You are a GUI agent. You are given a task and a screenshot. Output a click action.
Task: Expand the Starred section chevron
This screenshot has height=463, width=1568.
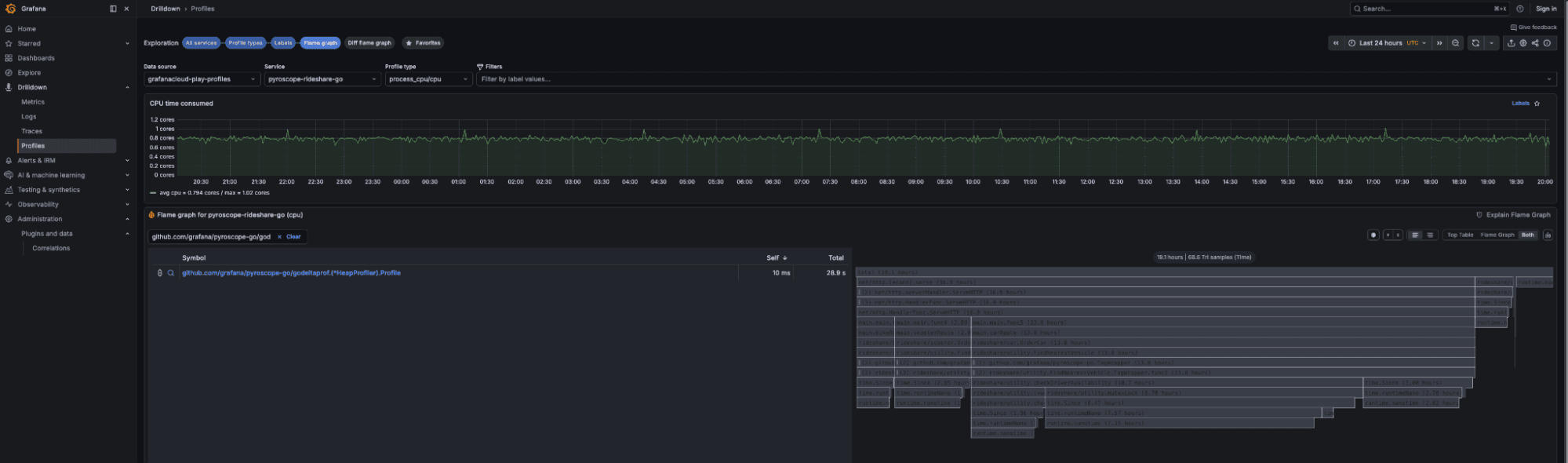127,44
